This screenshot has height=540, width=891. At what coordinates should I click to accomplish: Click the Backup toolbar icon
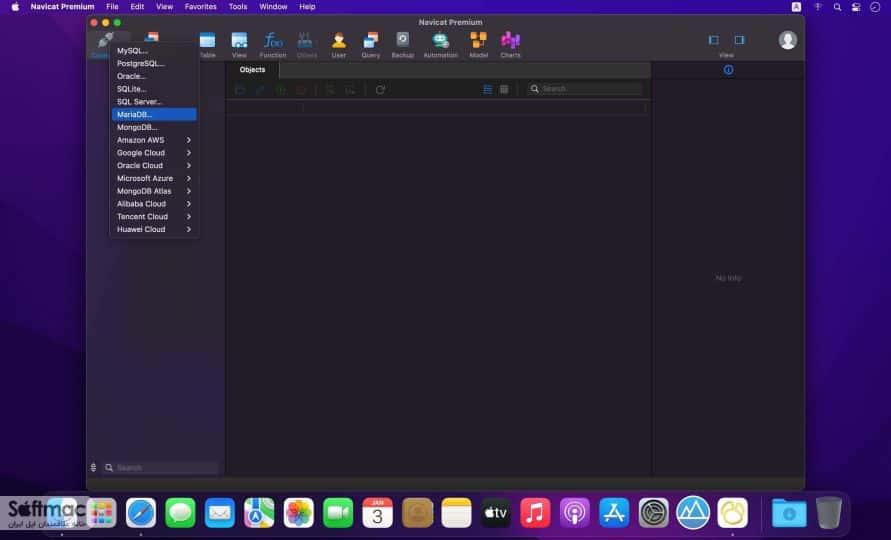pyautogui.click(x=402, y=44)
